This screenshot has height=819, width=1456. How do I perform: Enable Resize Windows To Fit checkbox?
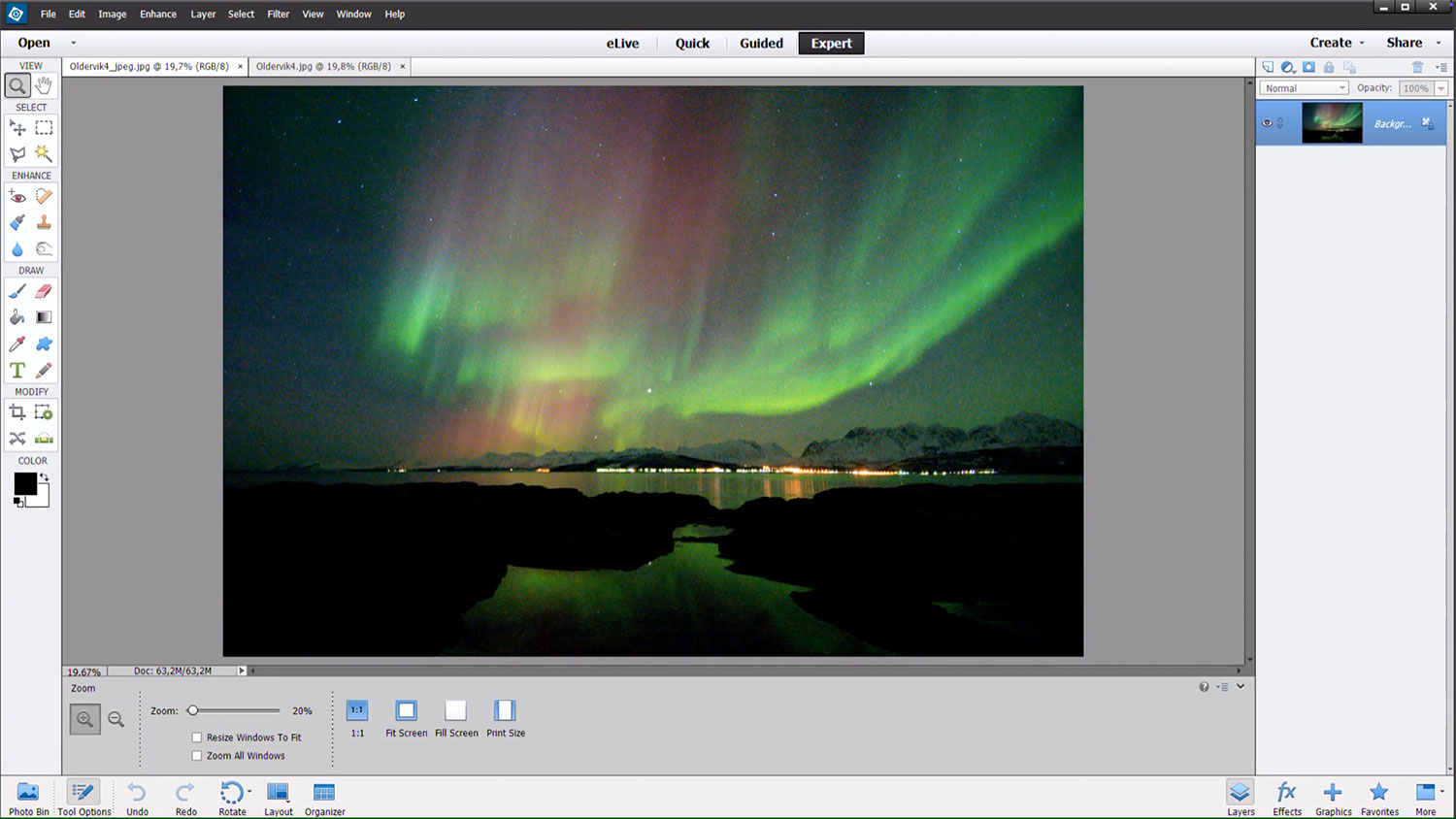[197, 737]
